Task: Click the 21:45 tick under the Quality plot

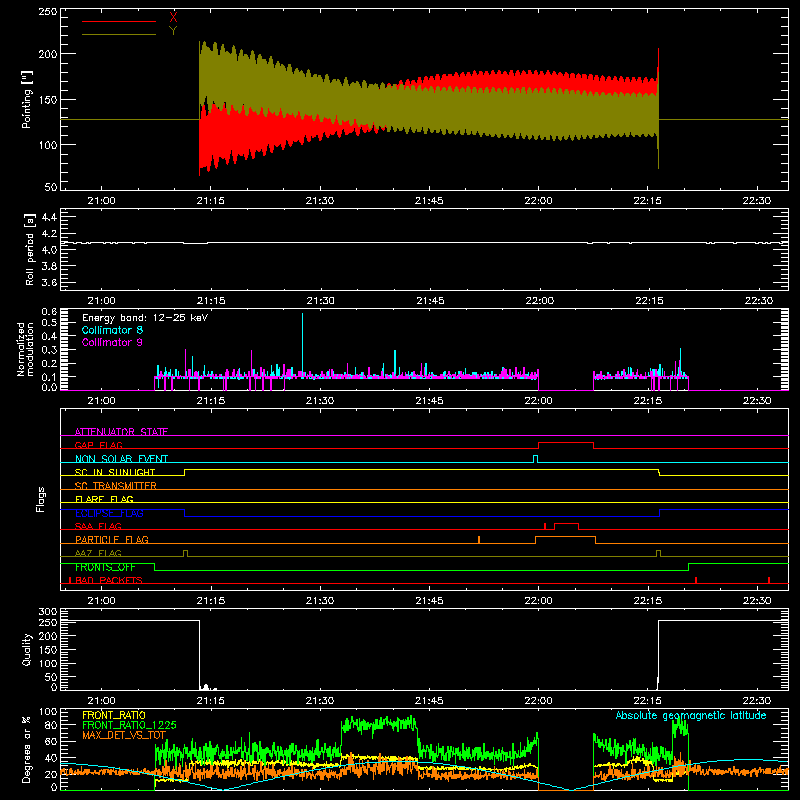Action: 429,701
